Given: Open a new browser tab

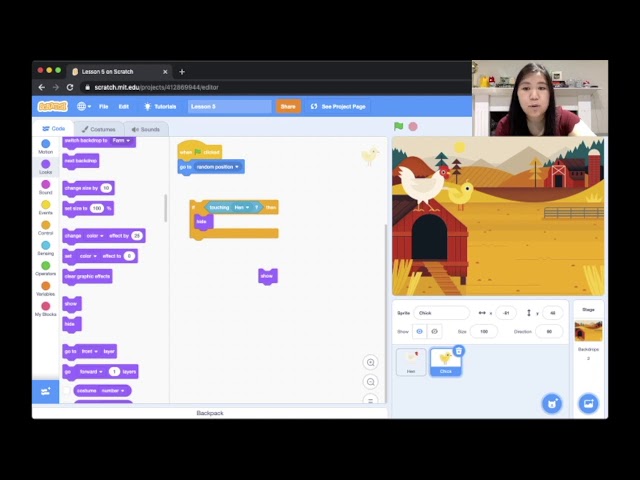Looking at the screenshot, I should pyautogui.click(x=182, y=72).
